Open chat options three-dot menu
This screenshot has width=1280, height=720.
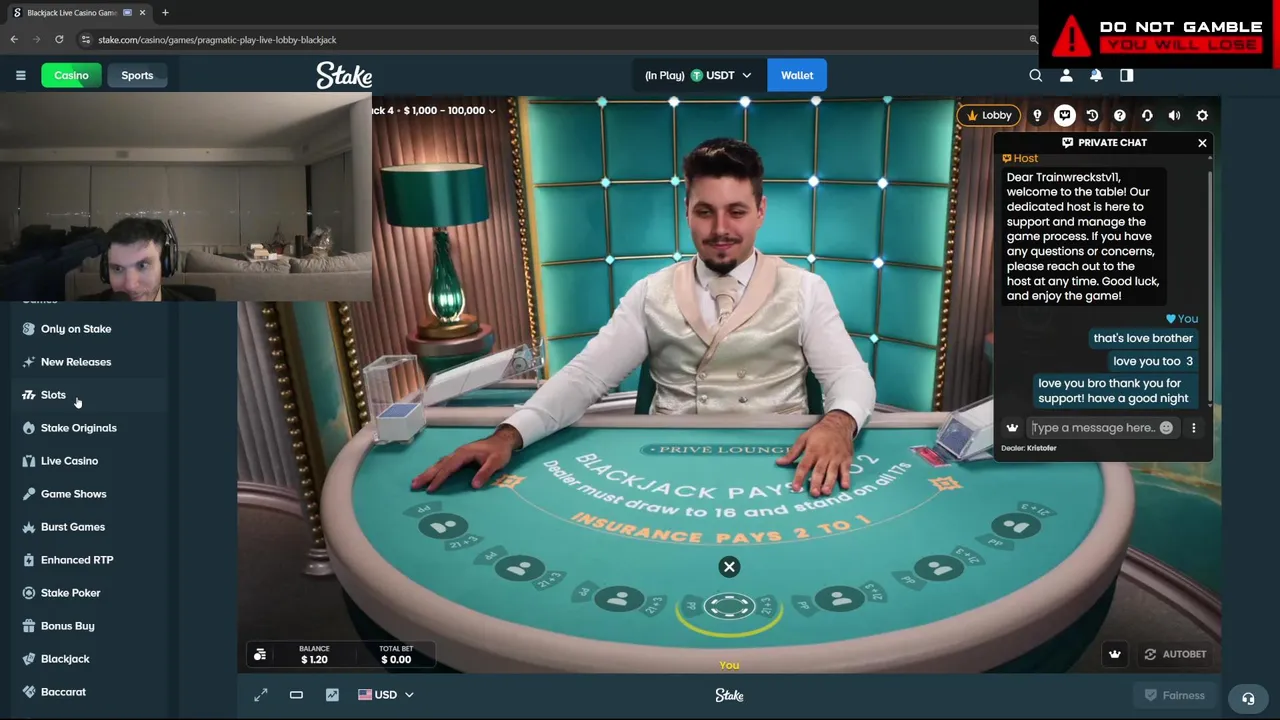coord(1193,428)
